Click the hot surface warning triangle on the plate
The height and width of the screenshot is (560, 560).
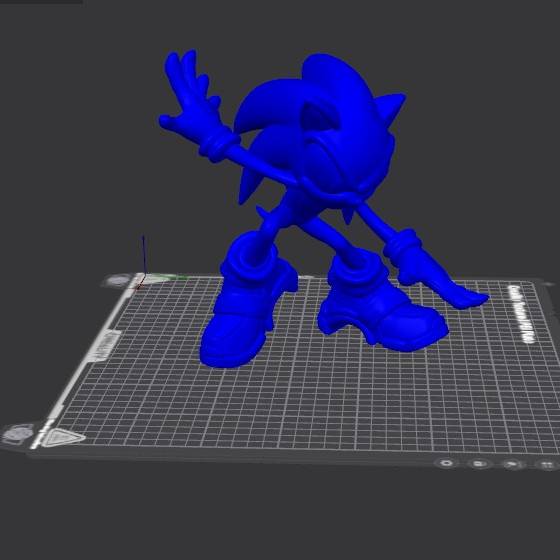[62, 437]
